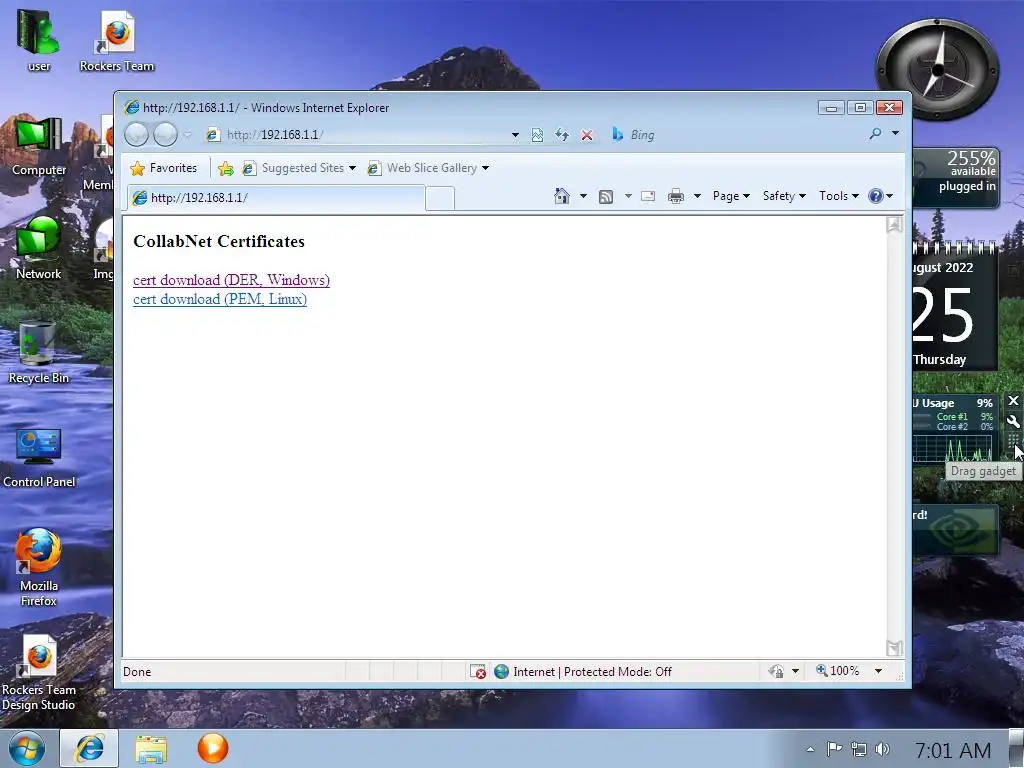Click the search magnifier icon
The image size is (1024, 768).
point(875,134)
